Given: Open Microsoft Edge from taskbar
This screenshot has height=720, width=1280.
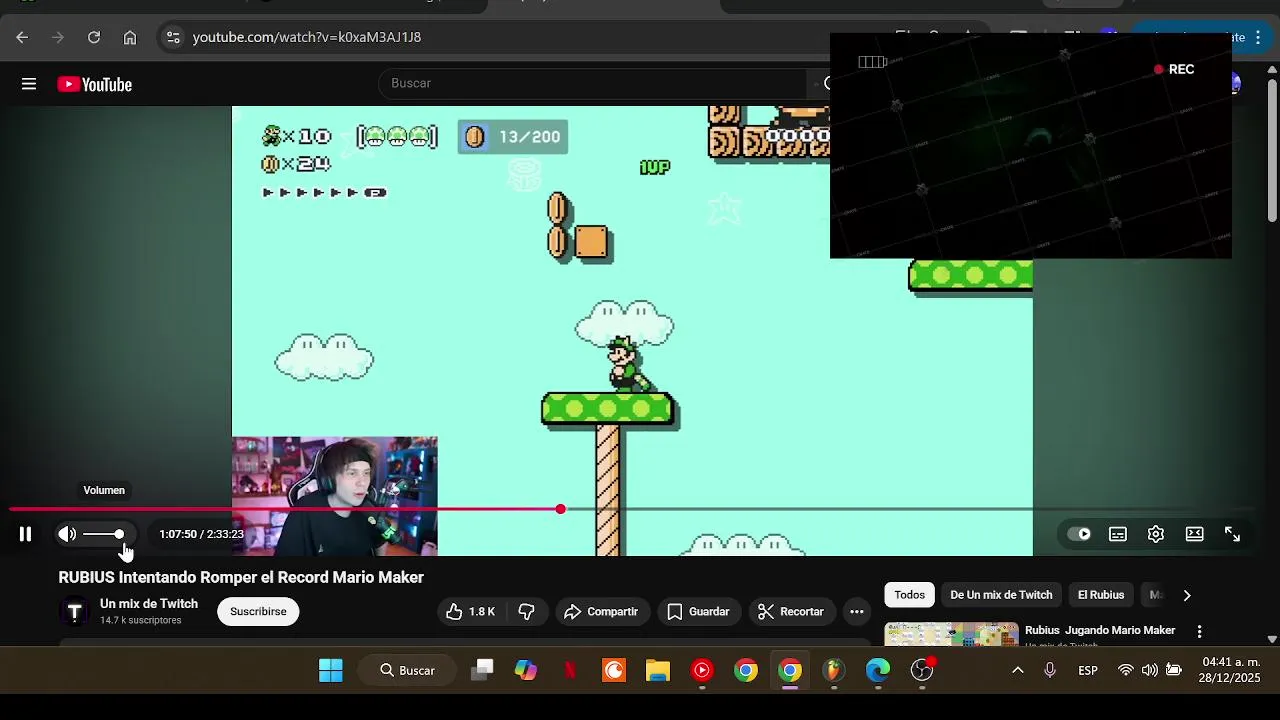Looking at the screenshot, I should pyautogui.click(x=878, y=670).
